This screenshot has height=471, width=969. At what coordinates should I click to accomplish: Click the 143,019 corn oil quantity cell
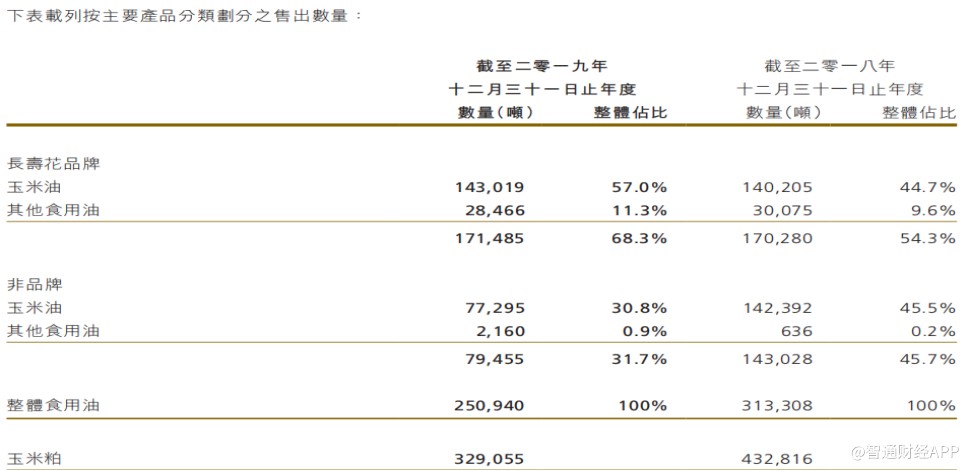pos(489,187)
